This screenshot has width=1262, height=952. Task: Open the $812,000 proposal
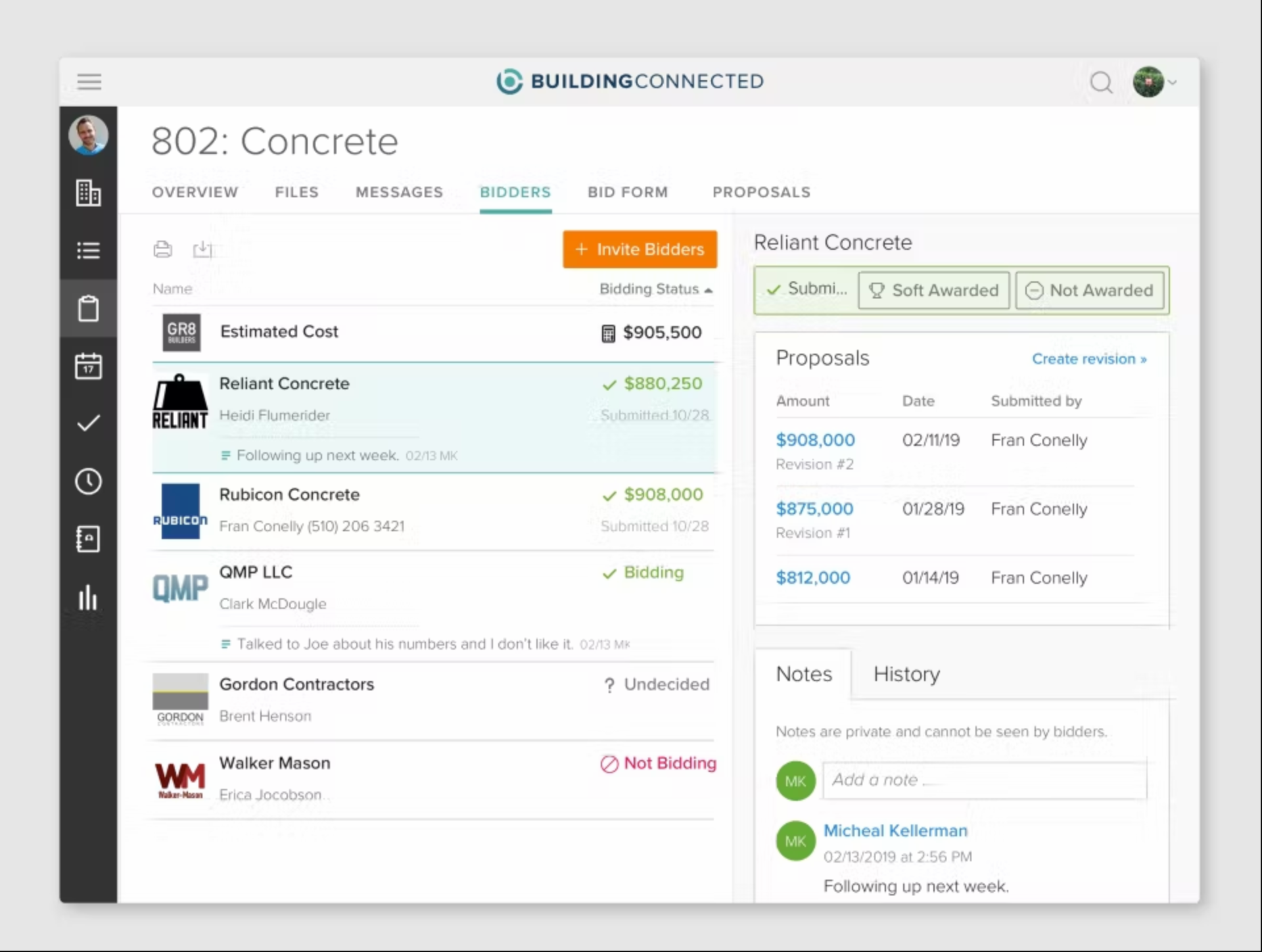tap(813, 578)
